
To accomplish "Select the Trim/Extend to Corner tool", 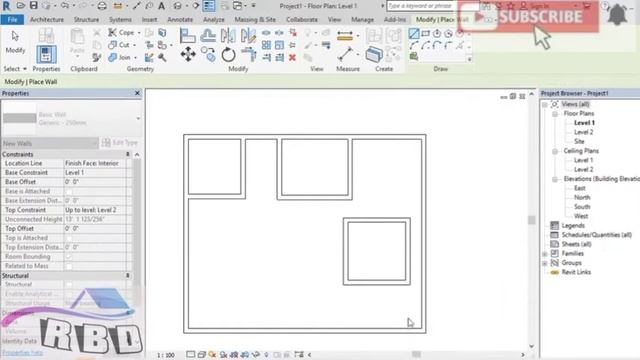I will coord(249,54).
